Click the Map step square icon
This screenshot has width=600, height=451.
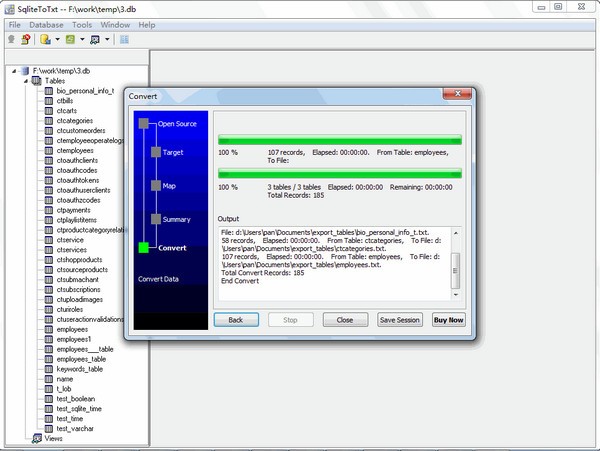click(155, 185)
